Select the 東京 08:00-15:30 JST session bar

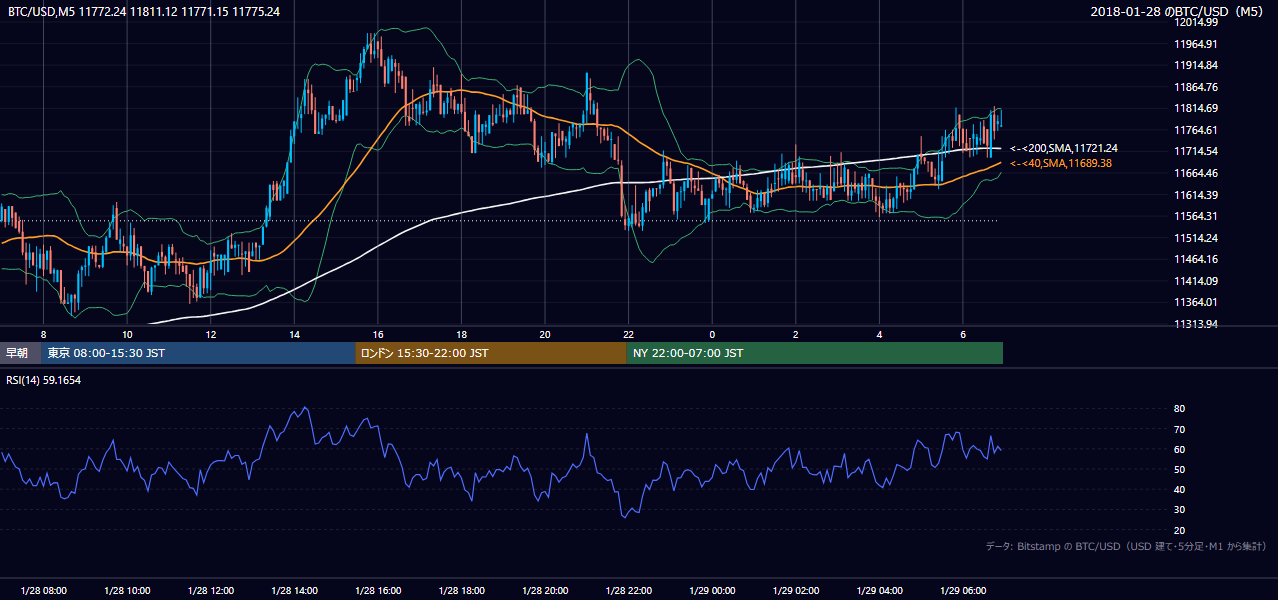pos(198,353)
